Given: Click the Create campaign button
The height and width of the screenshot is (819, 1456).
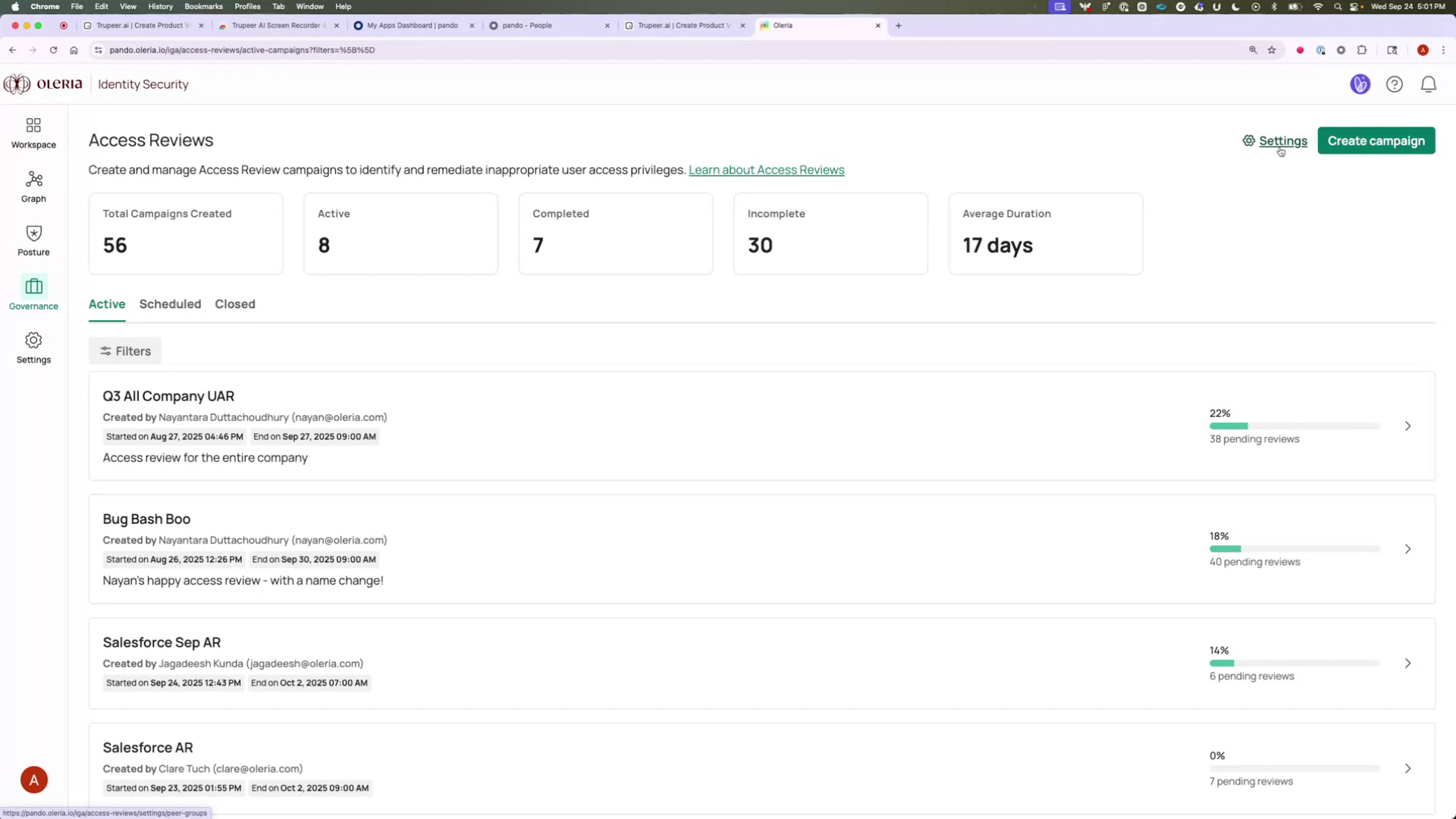Looking at the screenshot, I should pos(1376,140).
